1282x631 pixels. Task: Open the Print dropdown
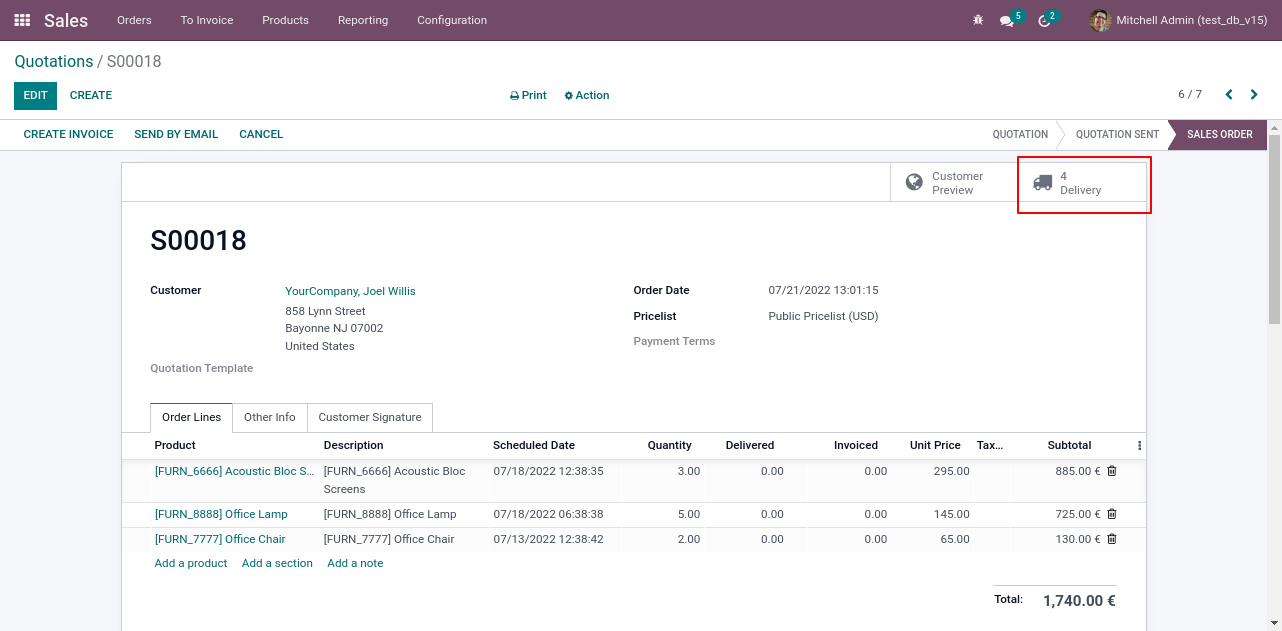coord(528,96)
